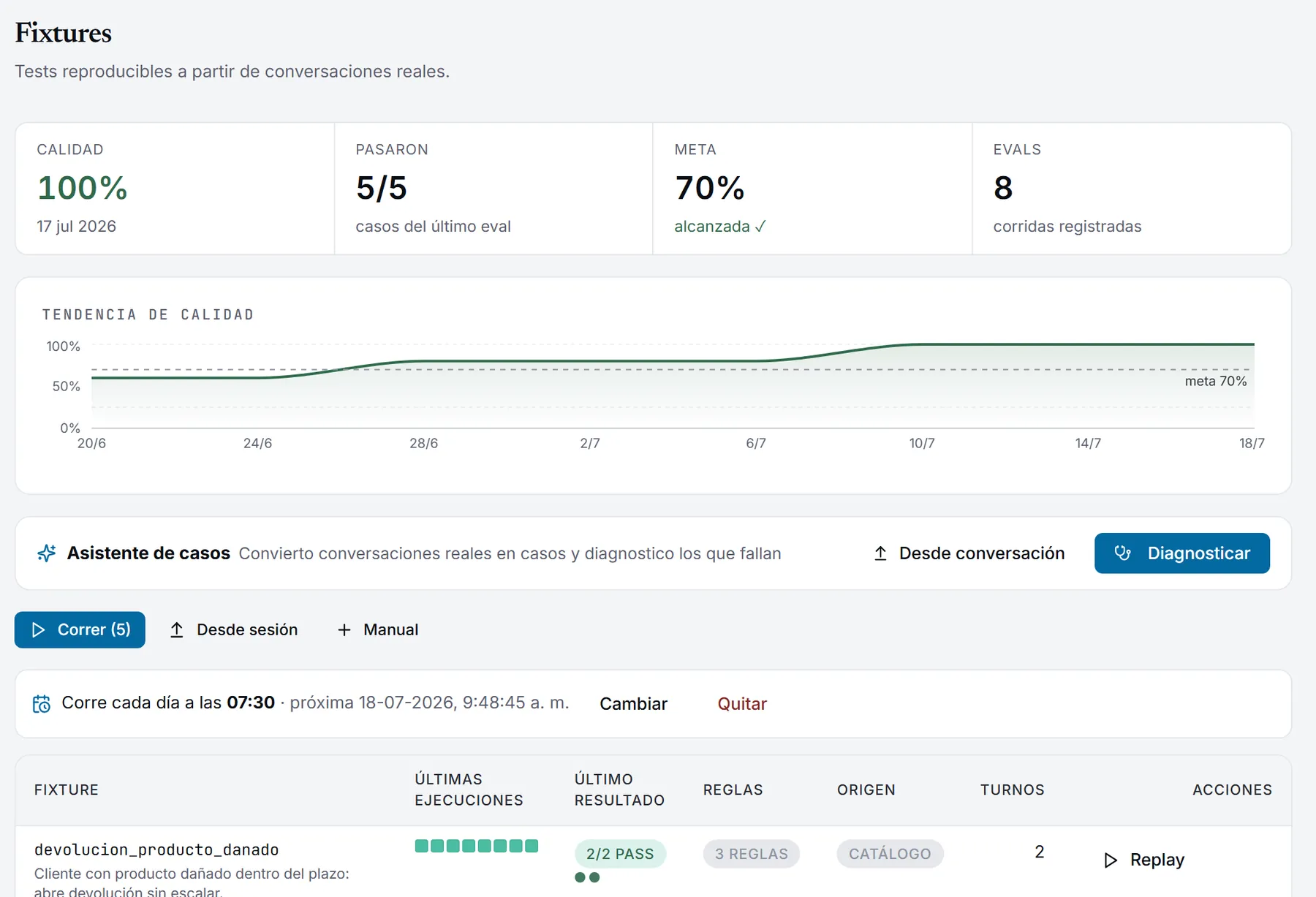1316x897 pixels.
Task: Add a Manual fixture
Action: coord(377,629)
